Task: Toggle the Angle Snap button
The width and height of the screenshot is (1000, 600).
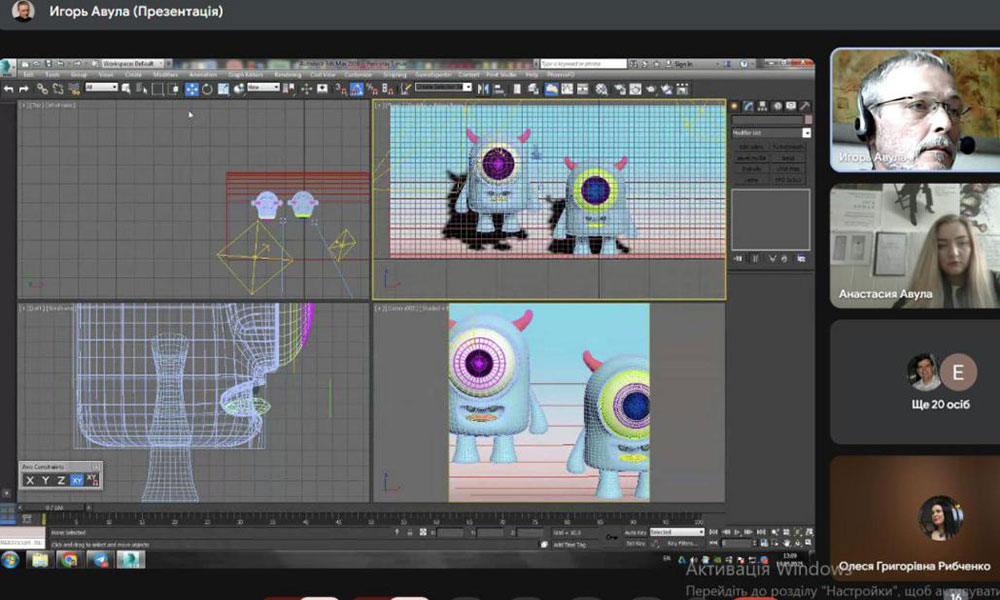Action: coord(357,89)
